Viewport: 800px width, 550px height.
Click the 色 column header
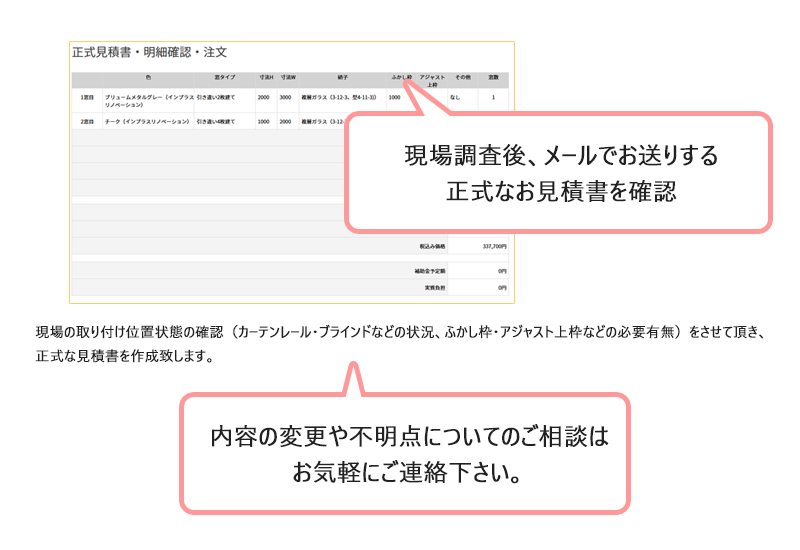pyautogui.click(x=147, y=77)
